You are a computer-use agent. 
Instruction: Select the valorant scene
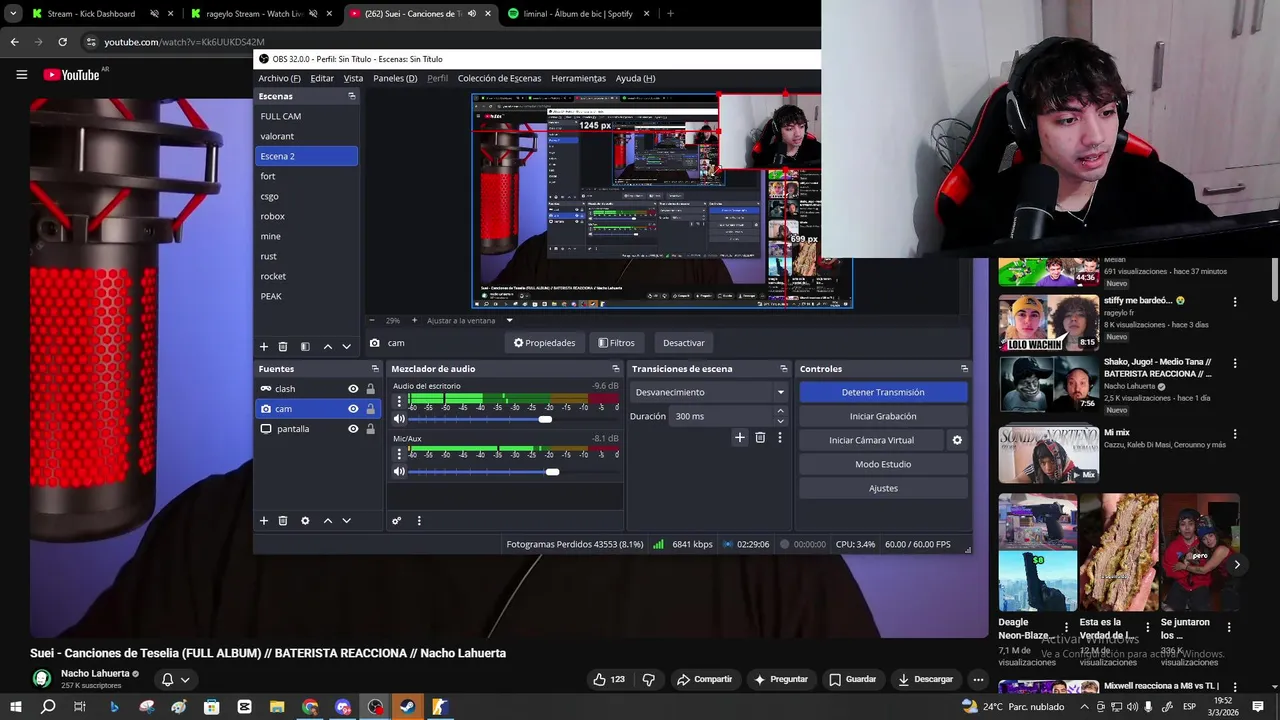306,136
